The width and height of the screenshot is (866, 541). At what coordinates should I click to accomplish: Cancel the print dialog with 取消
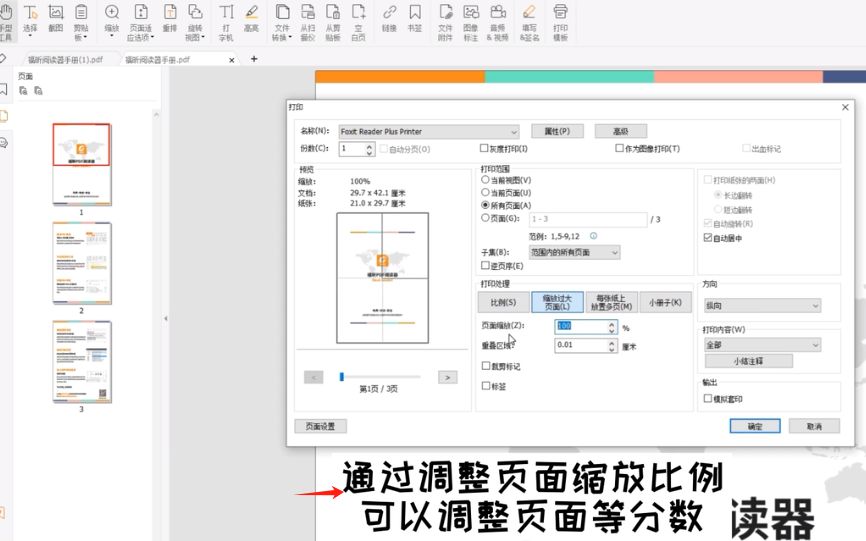coord(814,426)
